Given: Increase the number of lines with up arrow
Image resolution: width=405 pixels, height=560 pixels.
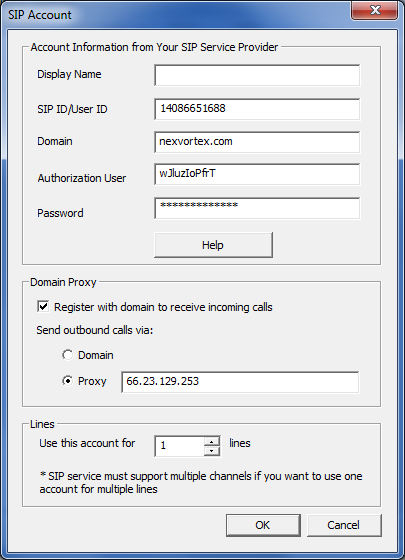Looking at the screenshot, I should [212, 441].
